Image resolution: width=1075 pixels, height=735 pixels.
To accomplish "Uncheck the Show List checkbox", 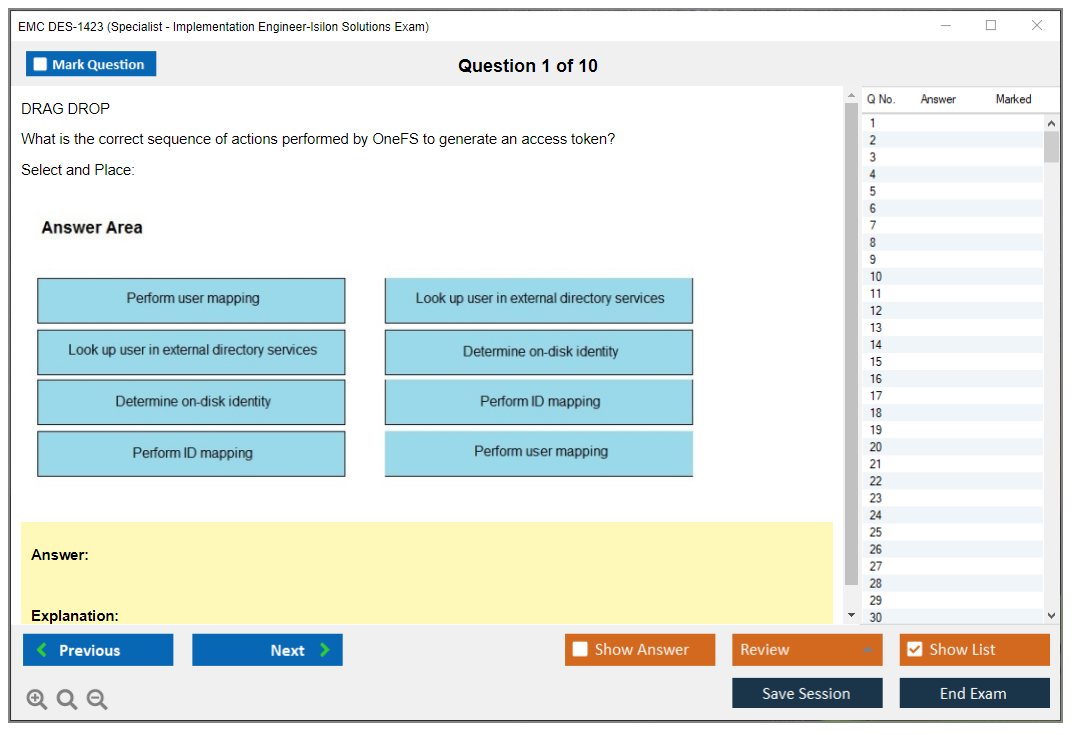I will [x=914, y=650].
